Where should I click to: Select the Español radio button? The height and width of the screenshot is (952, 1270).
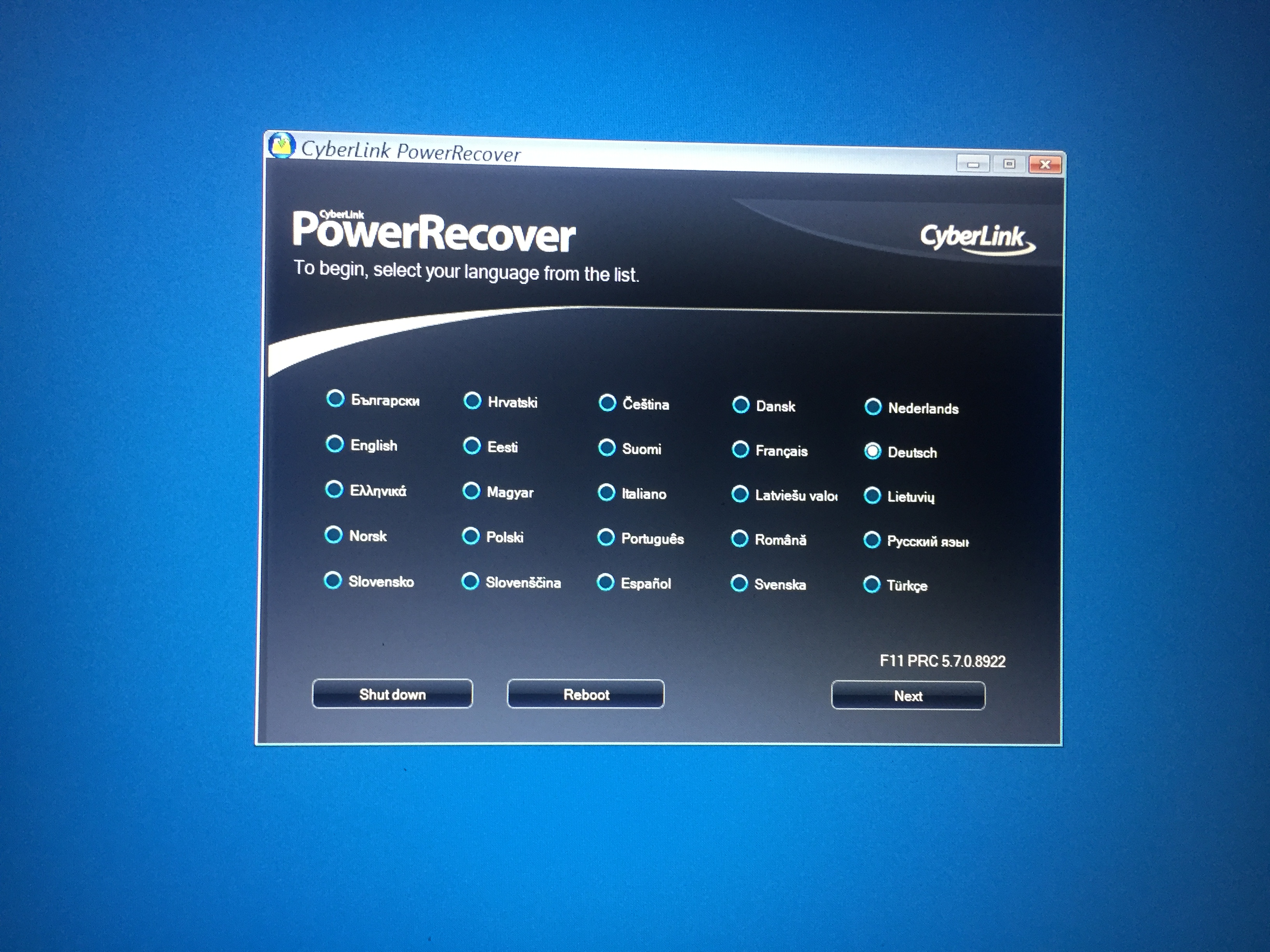point(606,583)
